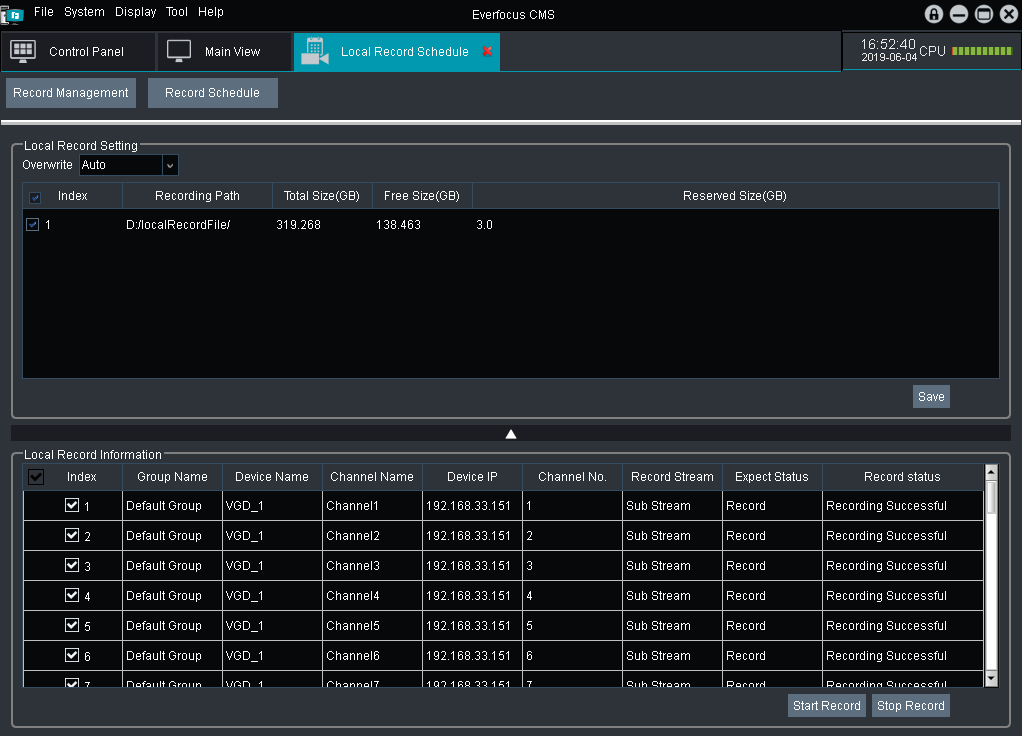Screen dimensions: 1022x736
Task: Close the Local Record Schedule tab
Action: (487, 51)
